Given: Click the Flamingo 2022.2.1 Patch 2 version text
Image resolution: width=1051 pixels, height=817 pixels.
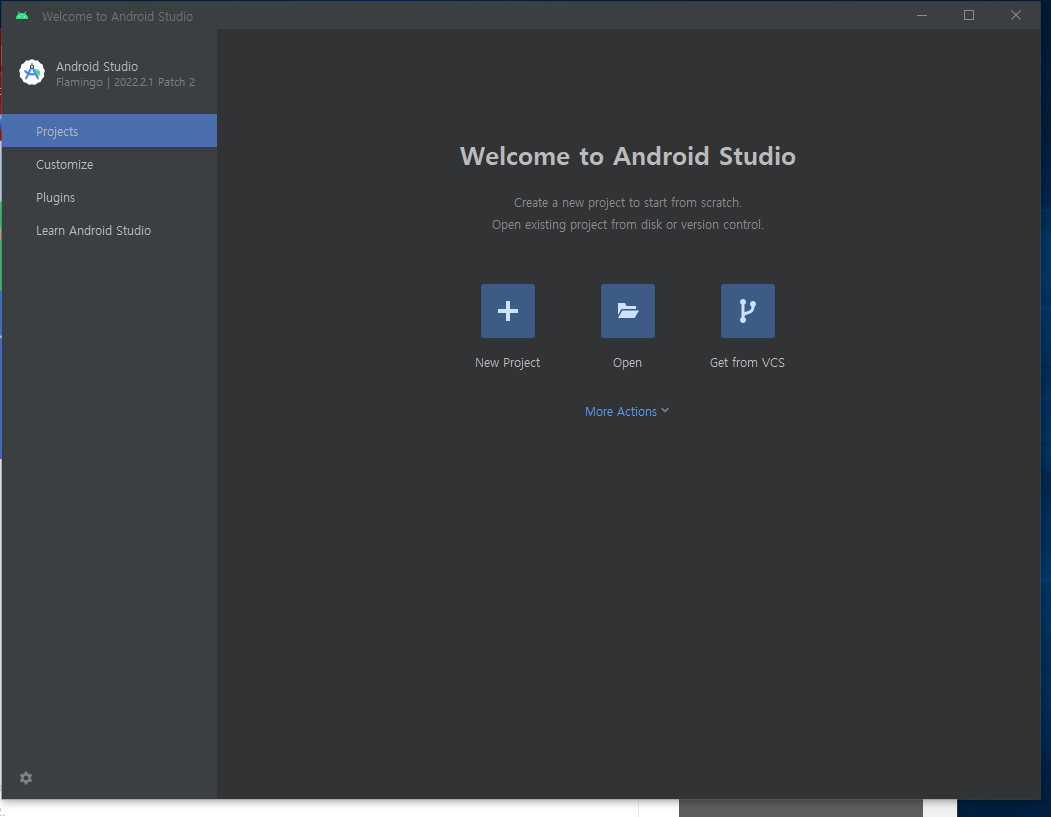Looking at the screenshot, I should pos(125,82).
